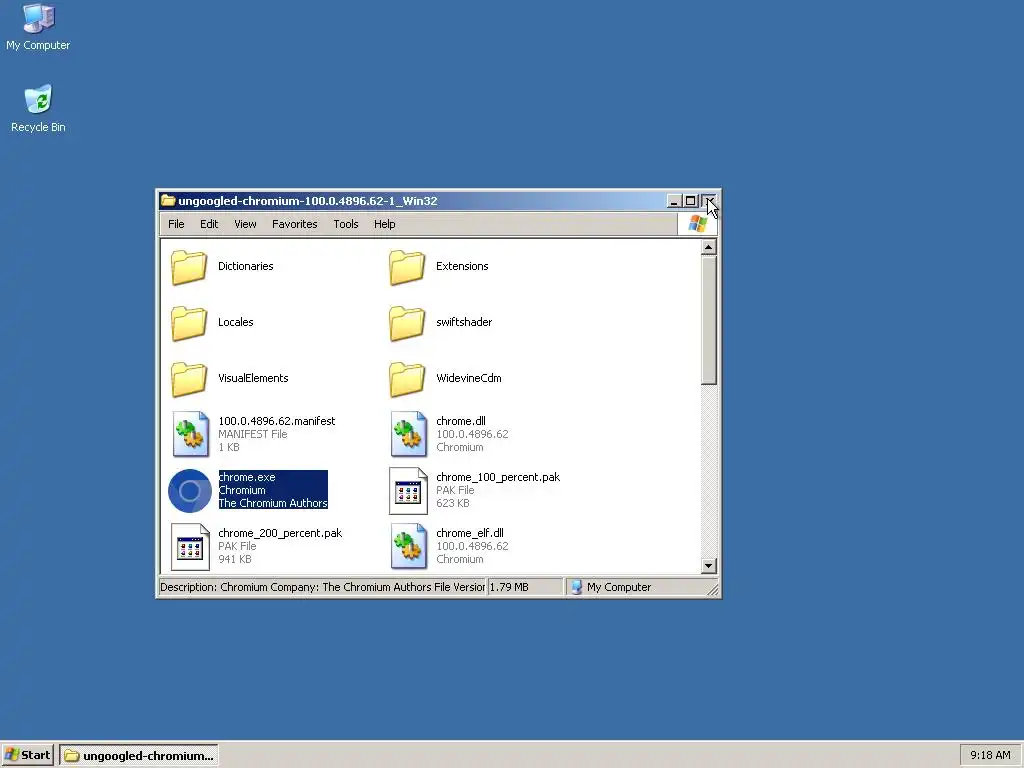Click the chrome_elf.dll file name
This screenshot has width=1024, height=768.
(x=470, y=534)
